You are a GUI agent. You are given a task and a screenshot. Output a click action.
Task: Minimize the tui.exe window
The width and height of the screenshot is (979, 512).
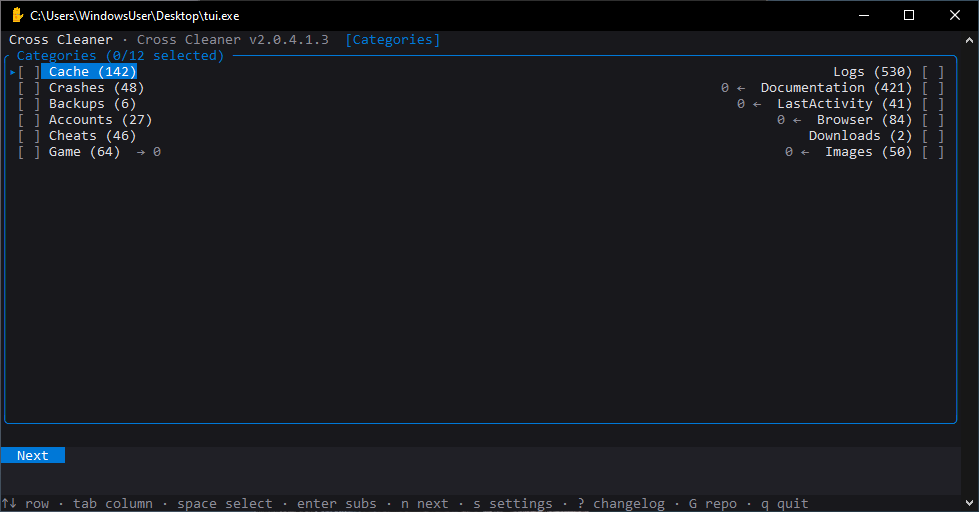coord(864,15)
